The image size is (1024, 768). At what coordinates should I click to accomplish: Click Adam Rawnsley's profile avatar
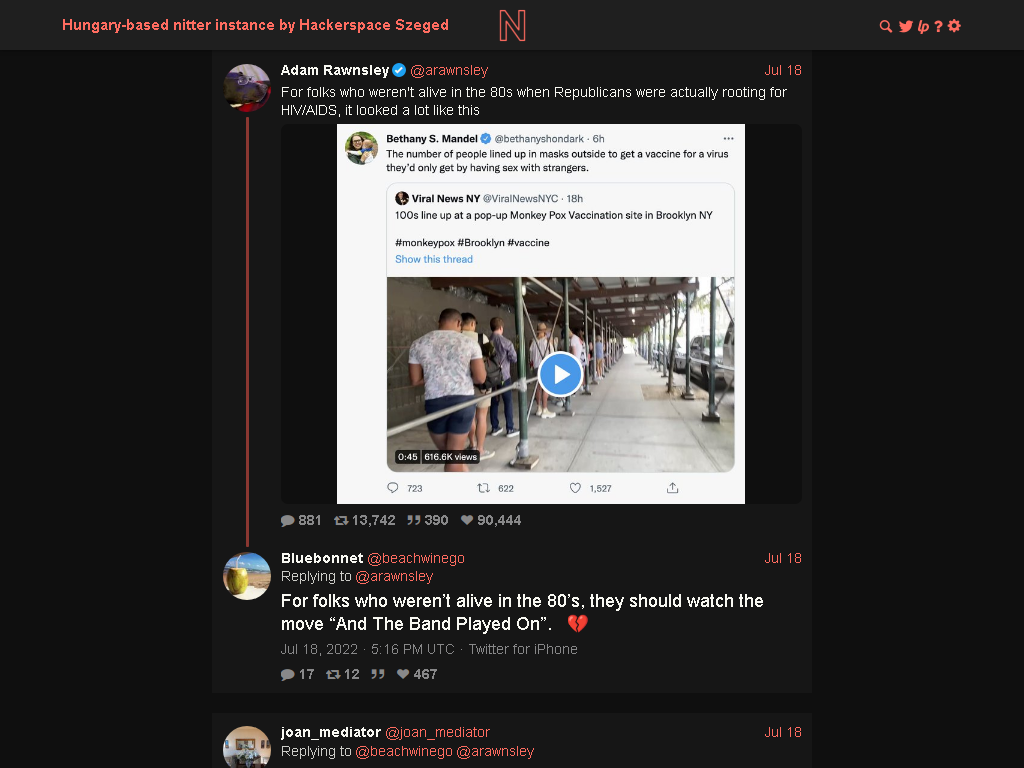247,88
